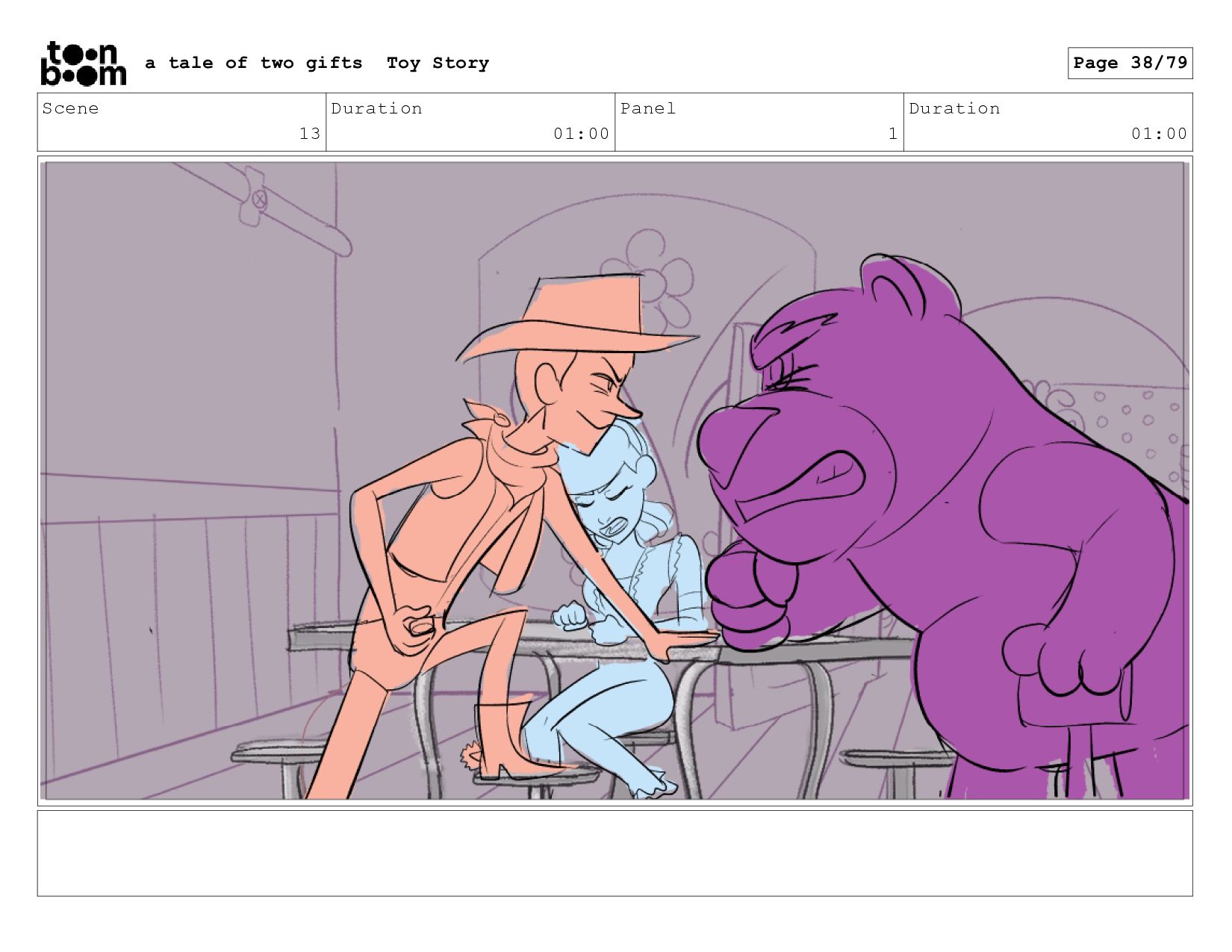Click the 'Panel' header label
1232x952 pixels.
point(648,108)
